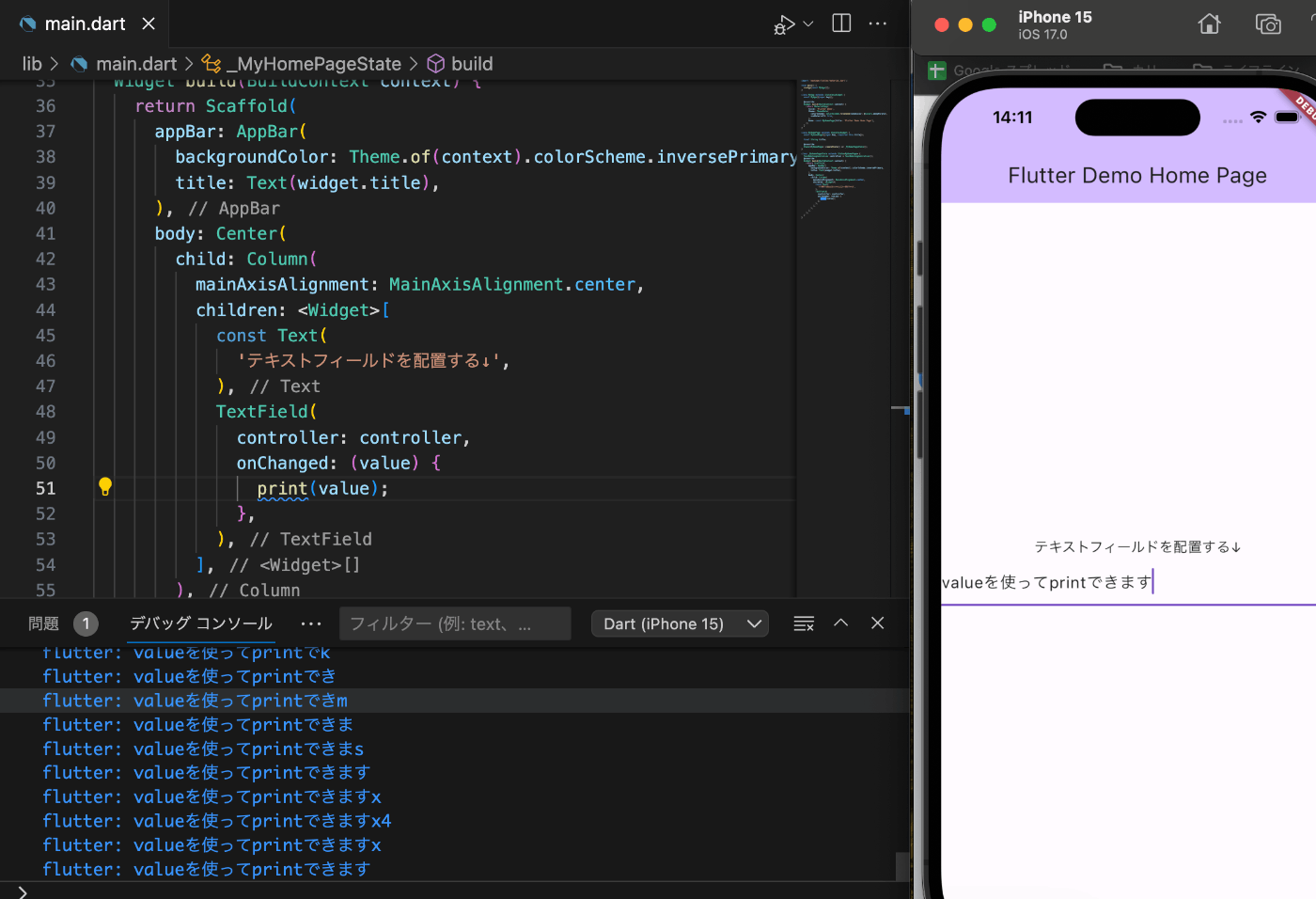The height and width of the screenshot is (899, 1316).
Task: Select the デバッグ コンソール tab
Action: point(201,623)
